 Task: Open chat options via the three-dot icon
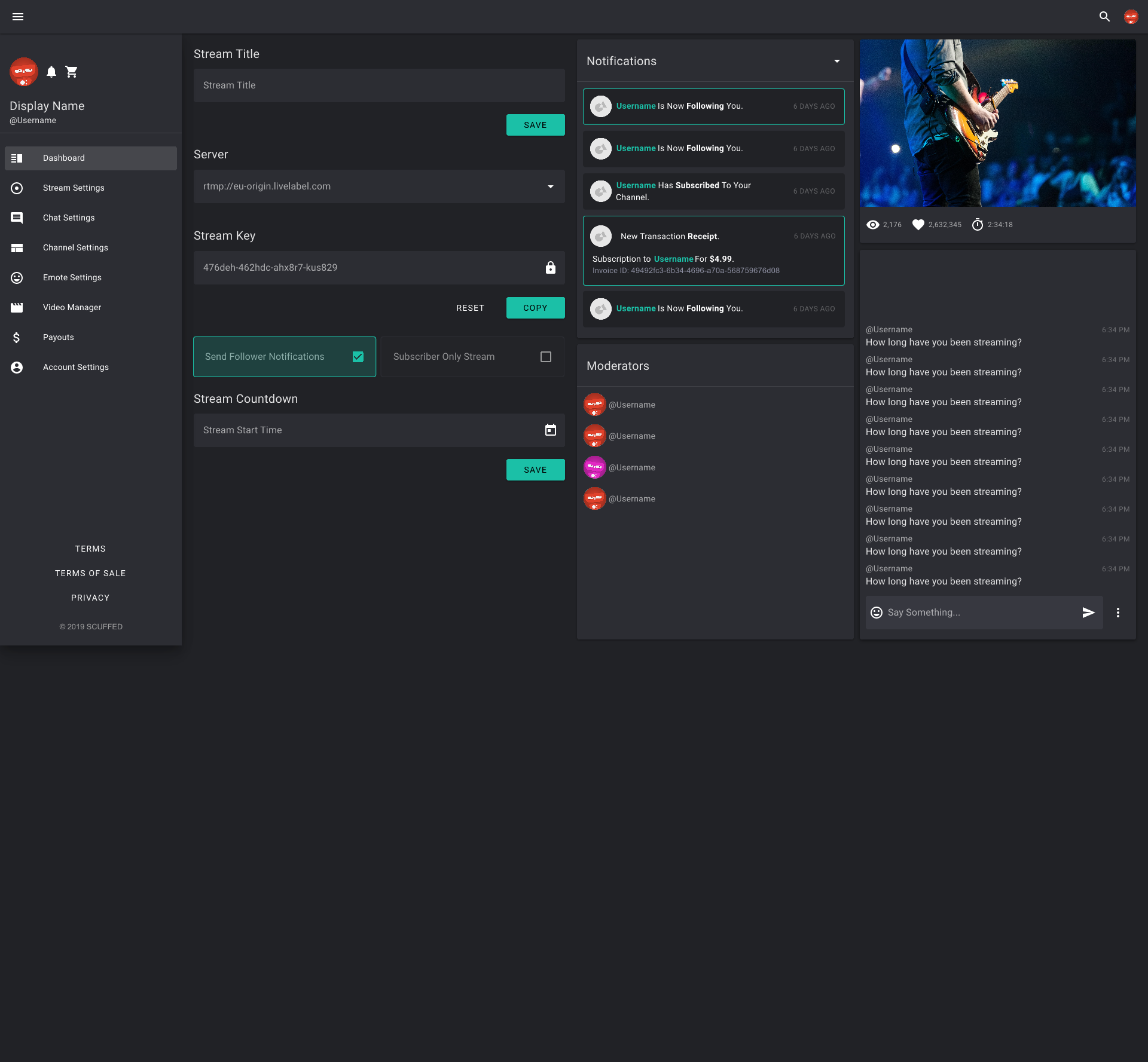1118,612
